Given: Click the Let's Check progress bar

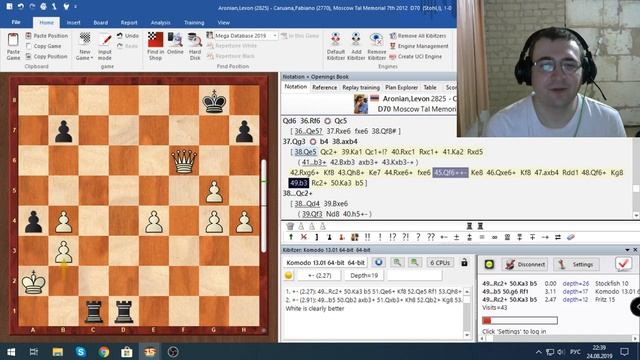Looking at the screenshot, I should (x=520, y=320).
